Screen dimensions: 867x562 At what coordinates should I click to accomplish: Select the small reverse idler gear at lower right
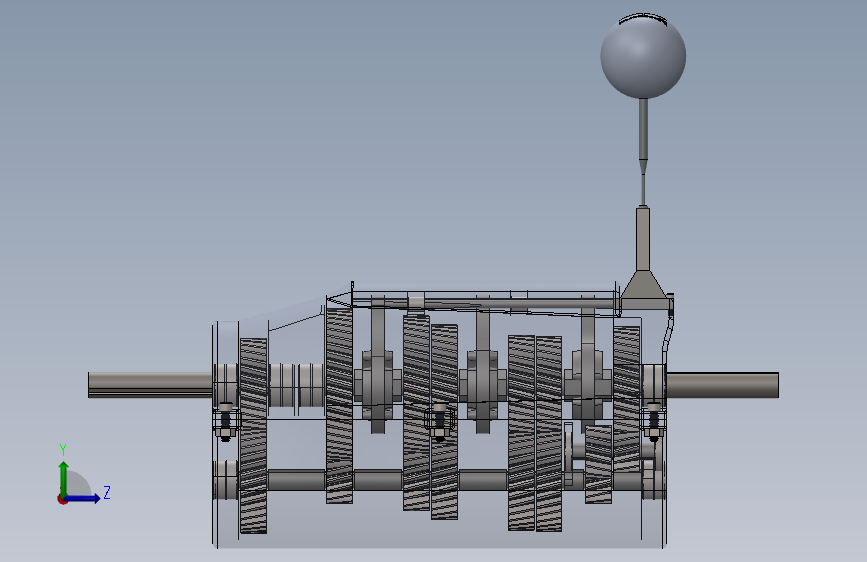point(598,464)
